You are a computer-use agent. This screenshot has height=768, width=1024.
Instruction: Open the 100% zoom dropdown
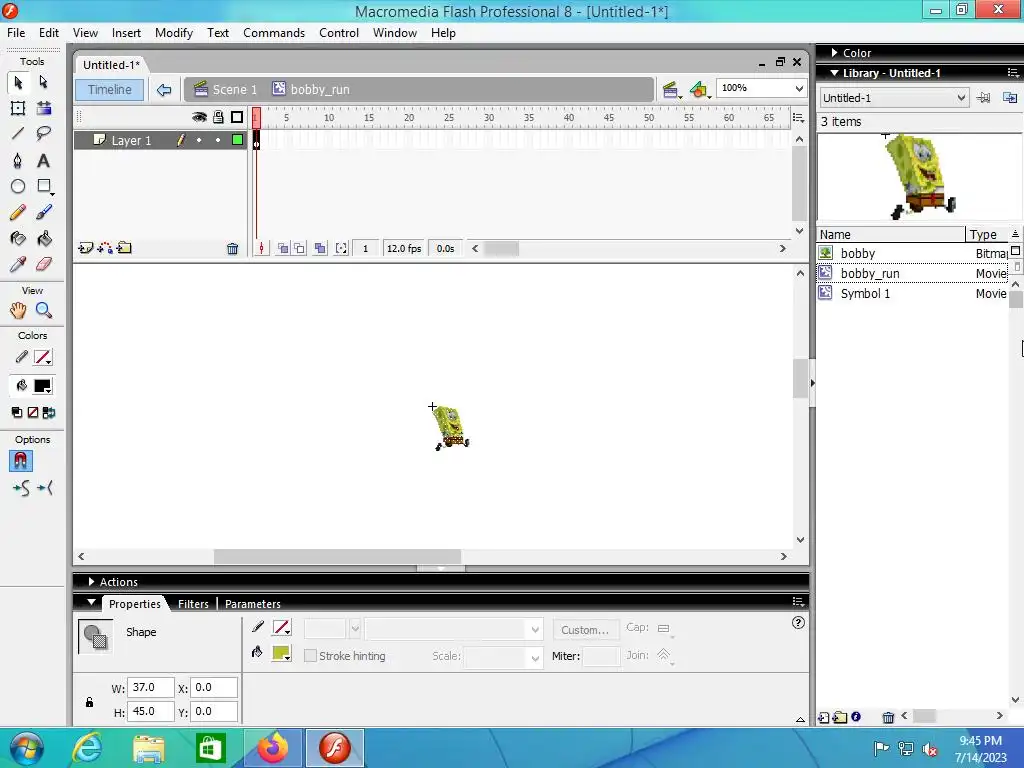point(799,88)
